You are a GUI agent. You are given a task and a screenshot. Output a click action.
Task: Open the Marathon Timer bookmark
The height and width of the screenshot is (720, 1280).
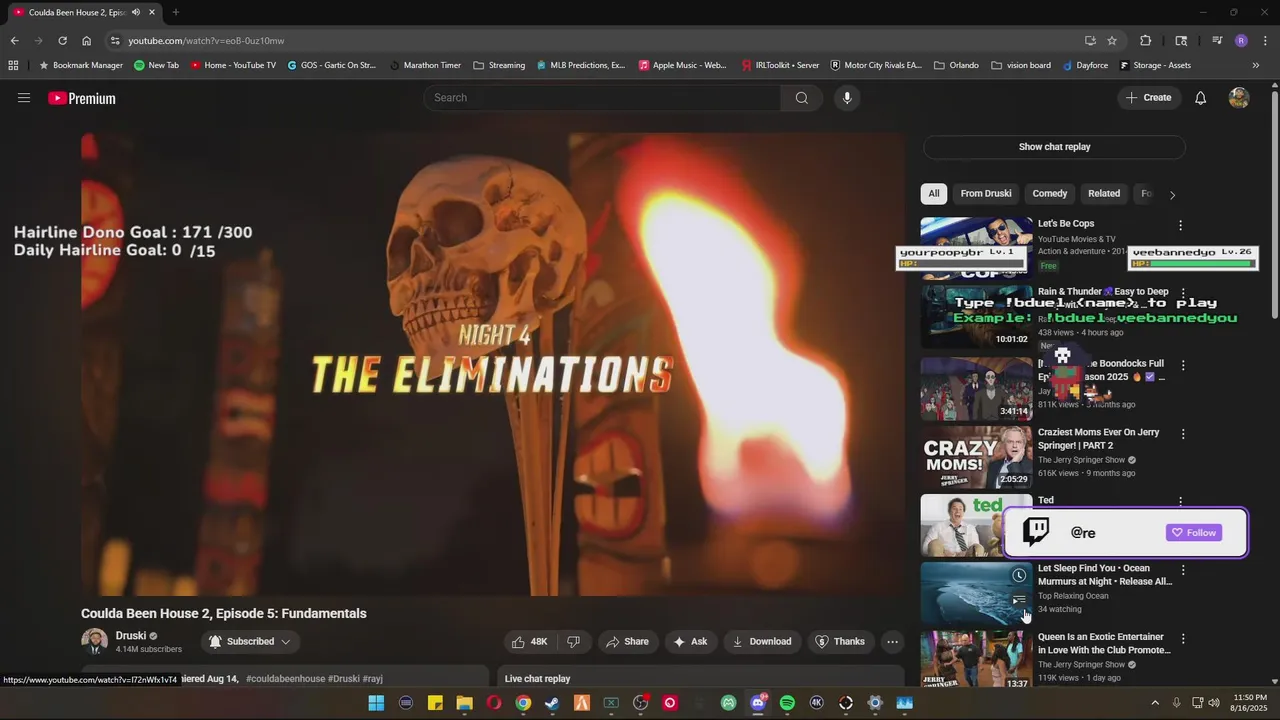425,65
